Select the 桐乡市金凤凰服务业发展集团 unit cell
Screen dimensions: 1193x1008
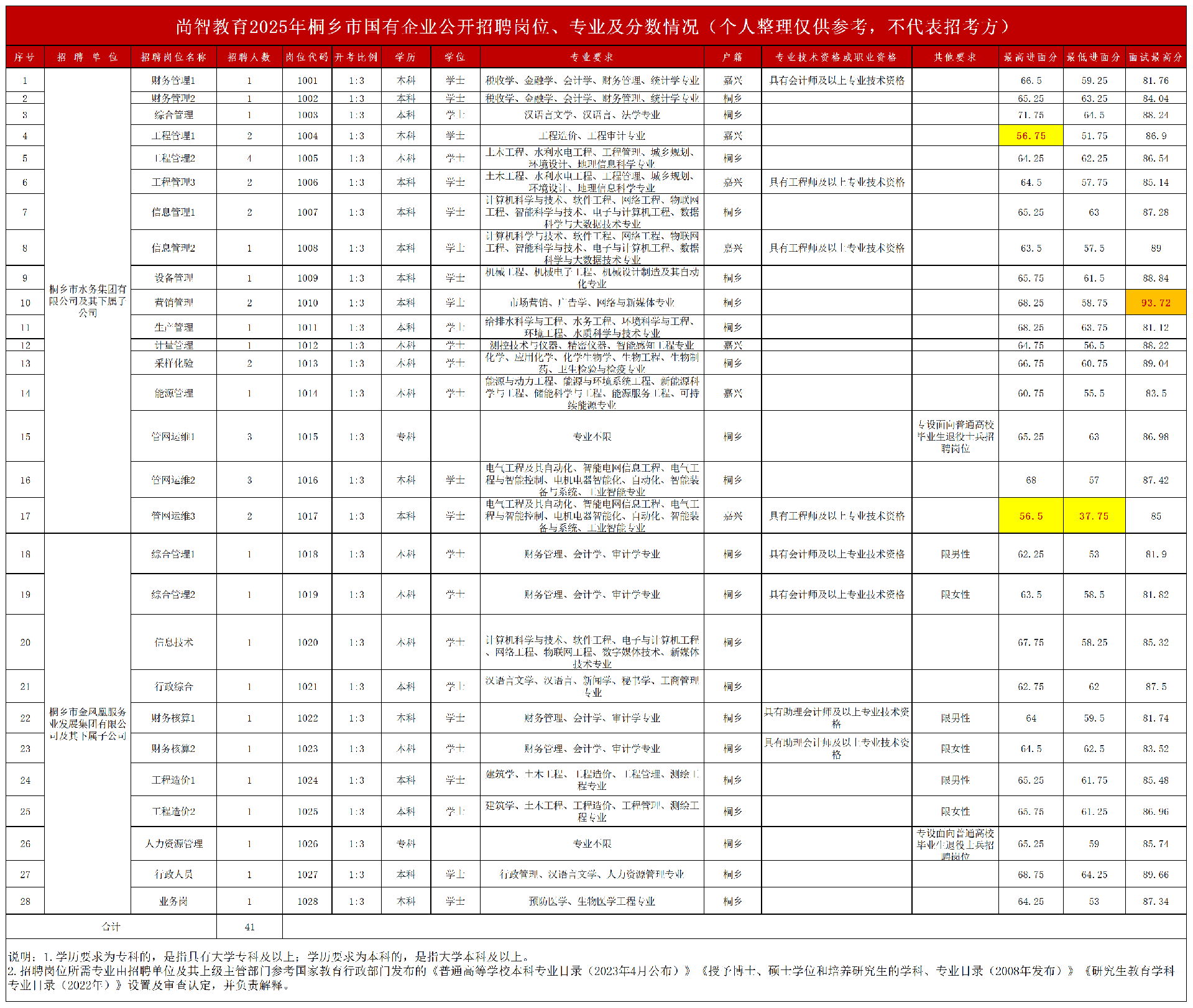pyautogui.click(x=88, y=723)
